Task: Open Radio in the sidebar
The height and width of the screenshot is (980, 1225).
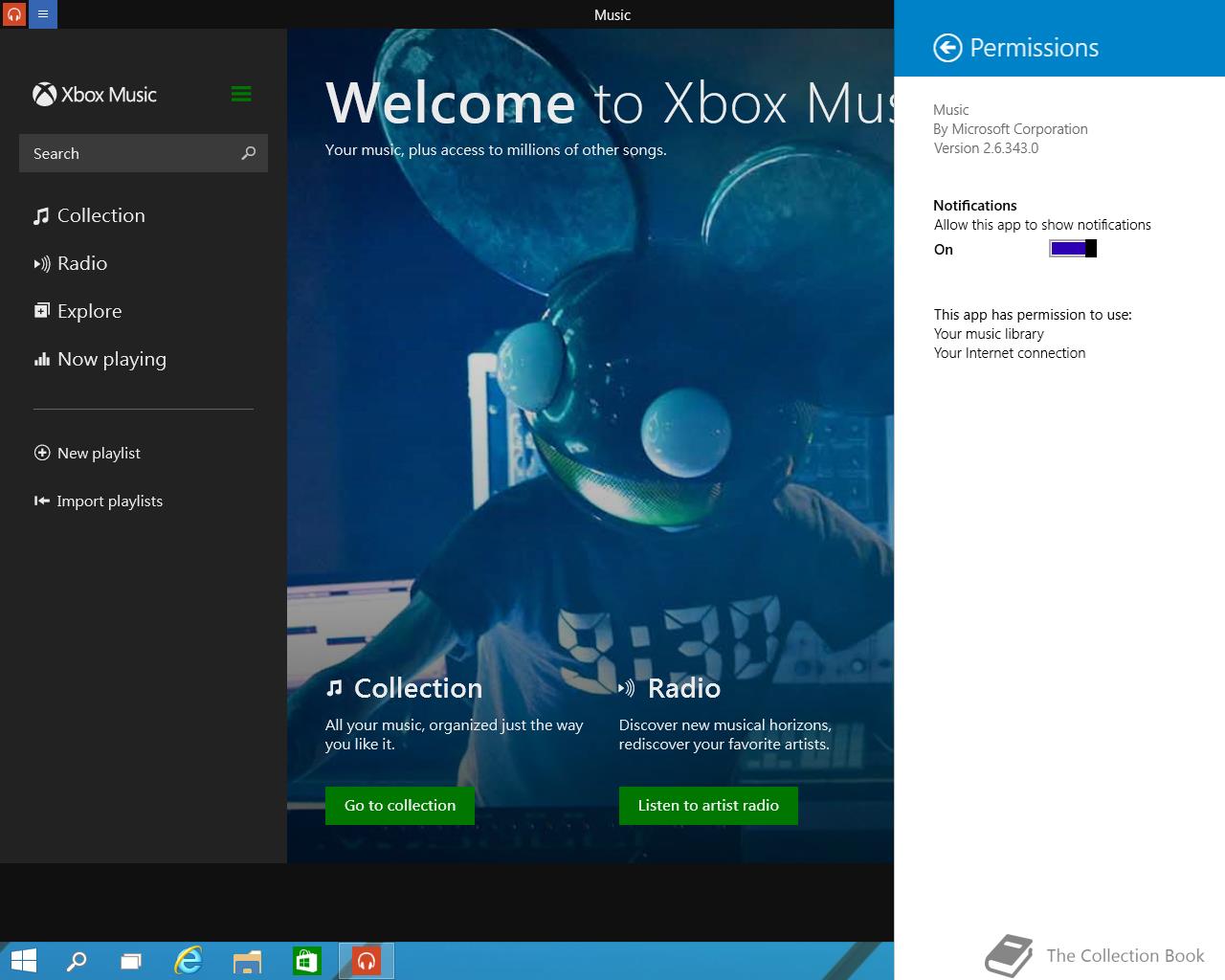Action: (70, 263)
